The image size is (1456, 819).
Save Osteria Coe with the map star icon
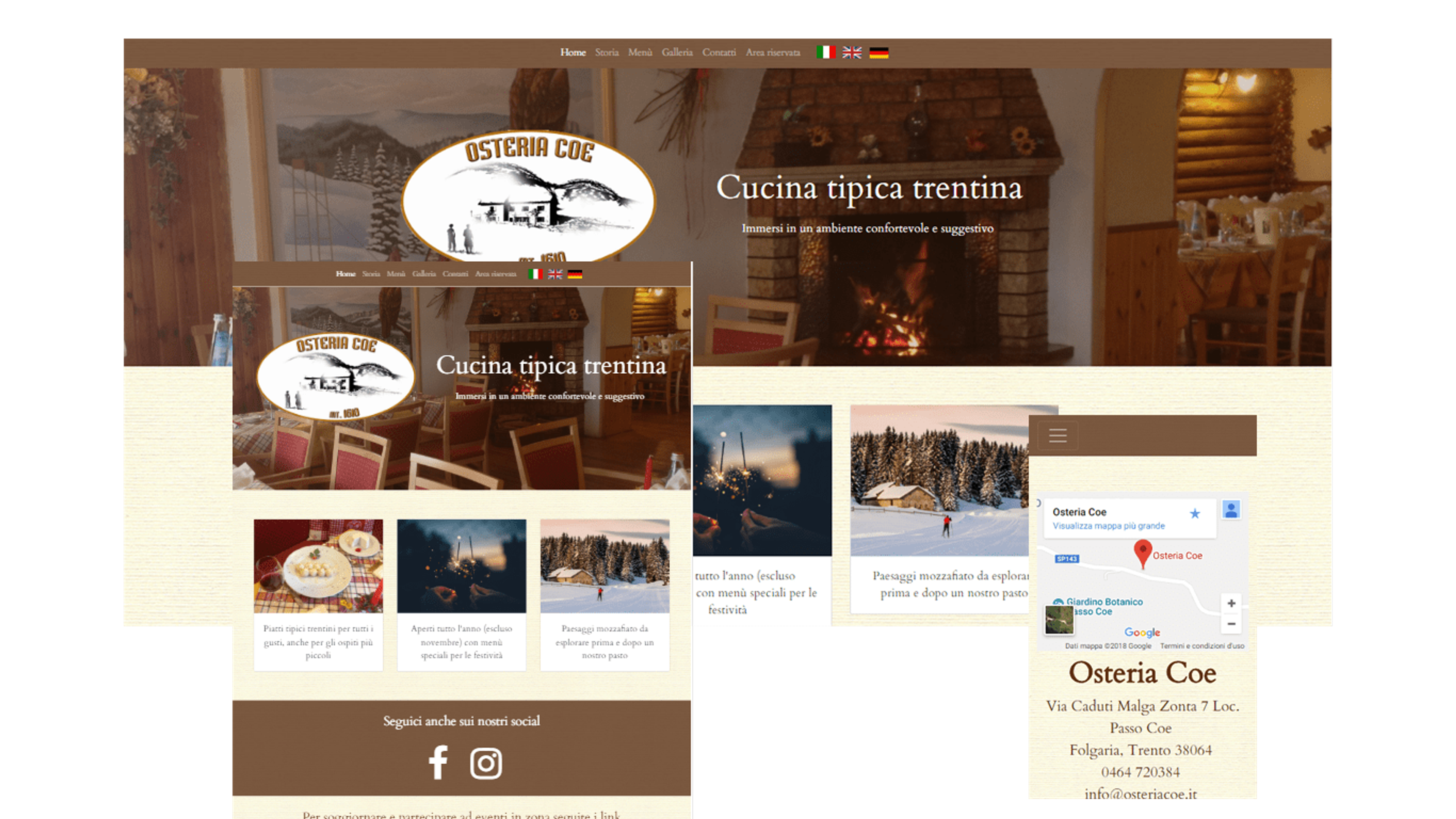coord(1194,514)
